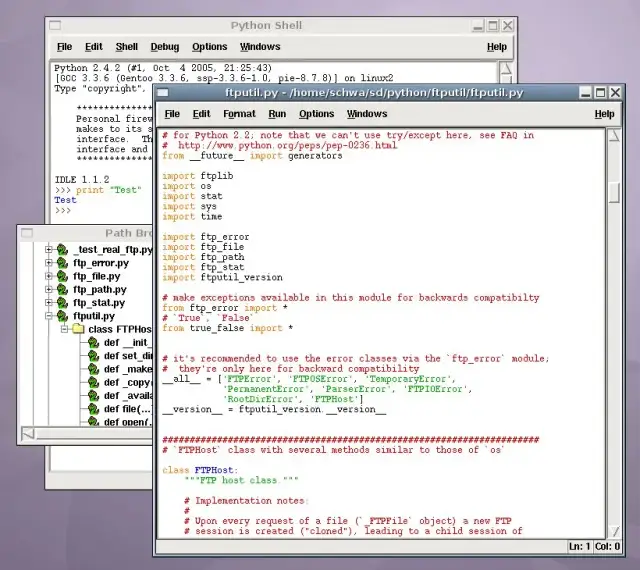The height and width of the screenshot is (570, 640).
Task: Open the Debug menu in Python Shell
Action: [165, 47]
